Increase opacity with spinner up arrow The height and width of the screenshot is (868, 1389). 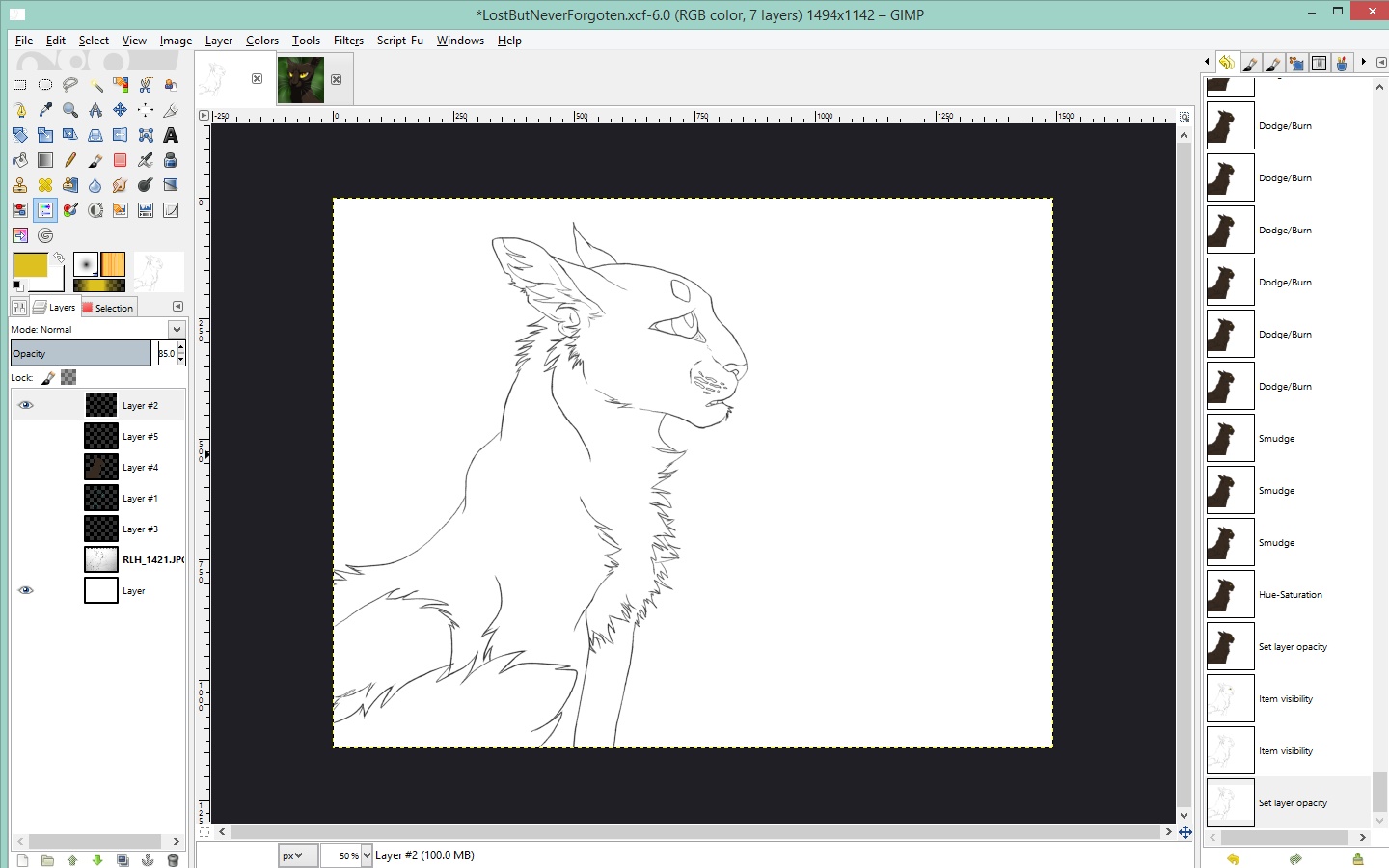pos(180,348)
